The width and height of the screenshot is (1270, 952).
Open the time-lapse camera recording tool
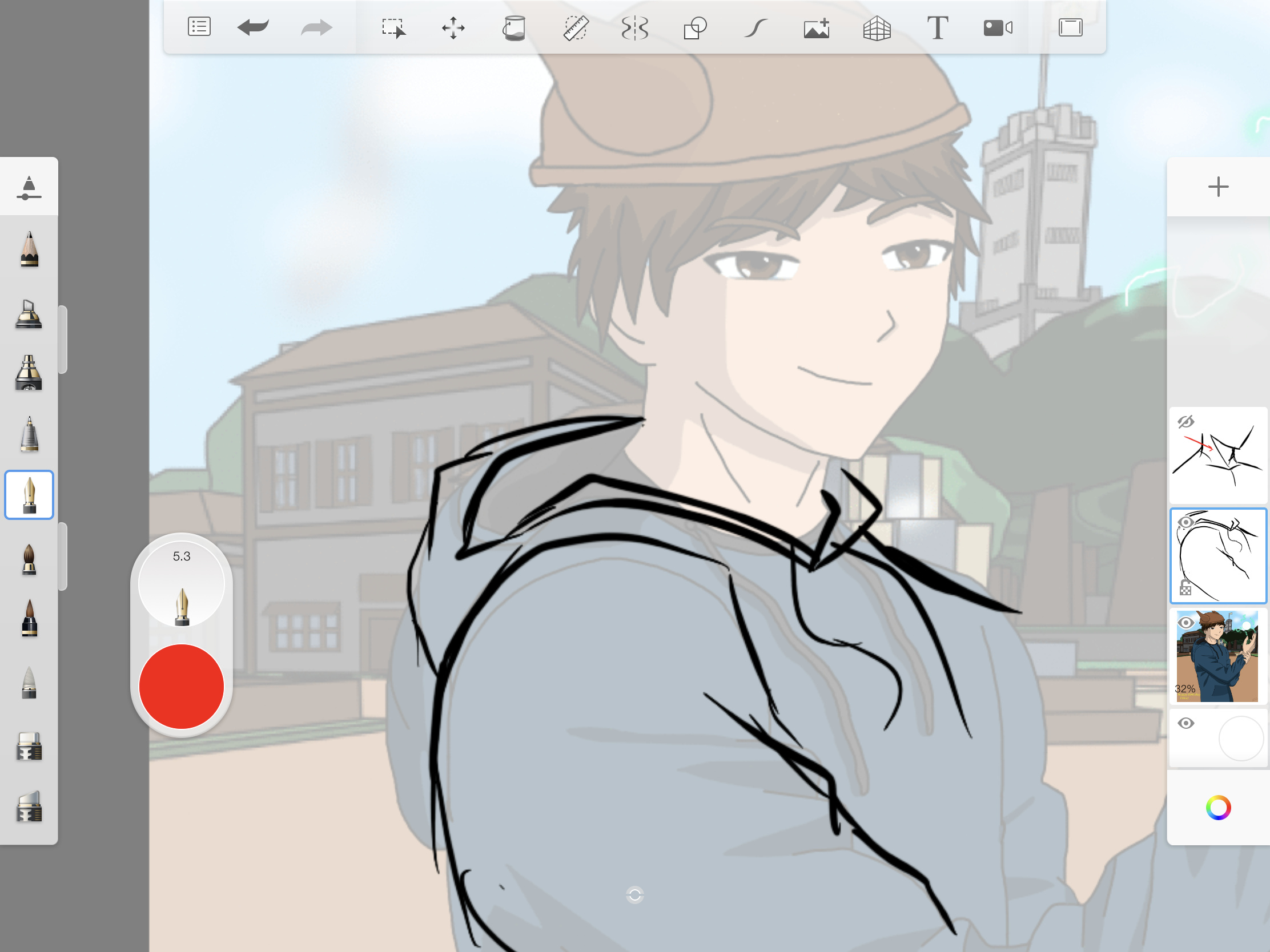pyautogui.click(x=997, y=27)
